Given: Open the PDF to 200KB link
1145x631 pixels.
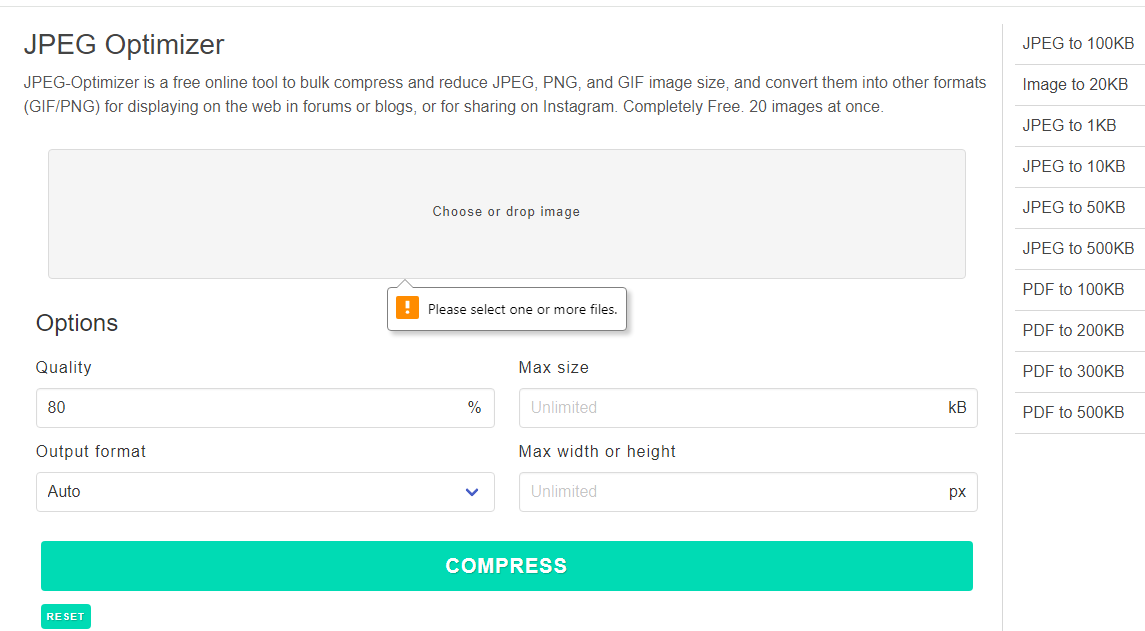Looking at the screenshot, I should click(1073, 331).
